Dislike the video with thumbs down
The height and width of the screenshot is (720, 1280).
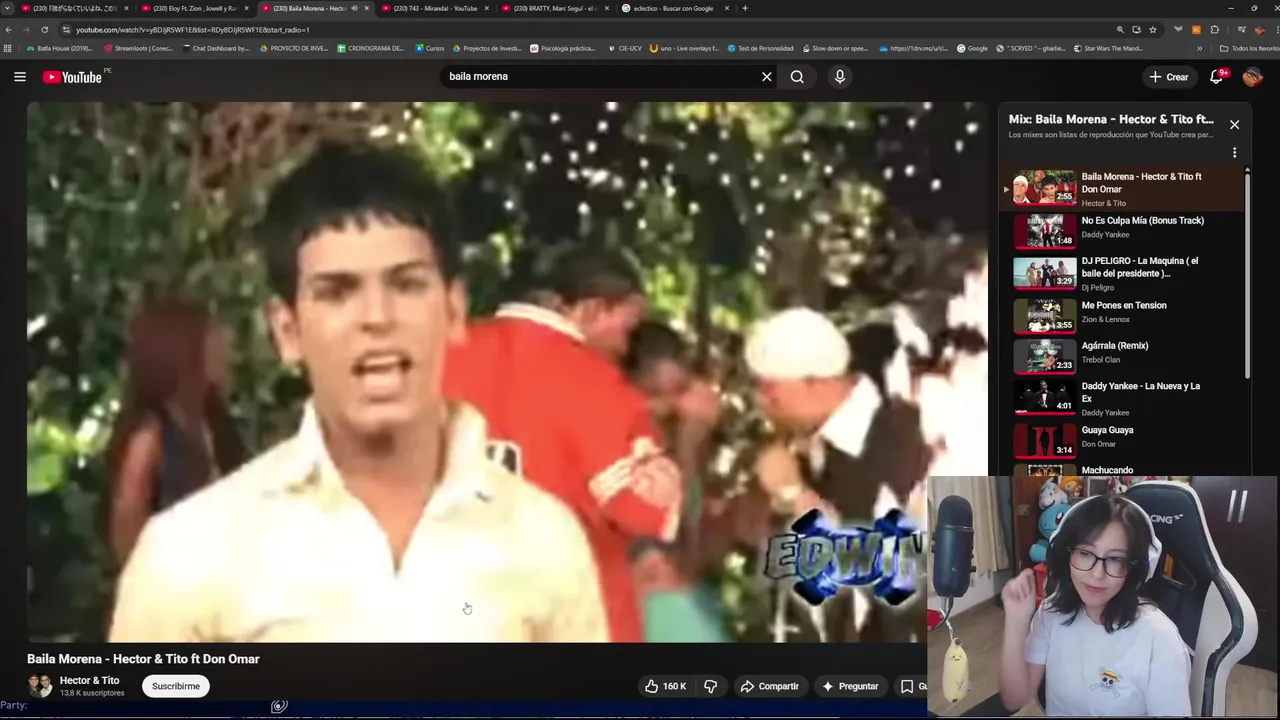[711, 686]
